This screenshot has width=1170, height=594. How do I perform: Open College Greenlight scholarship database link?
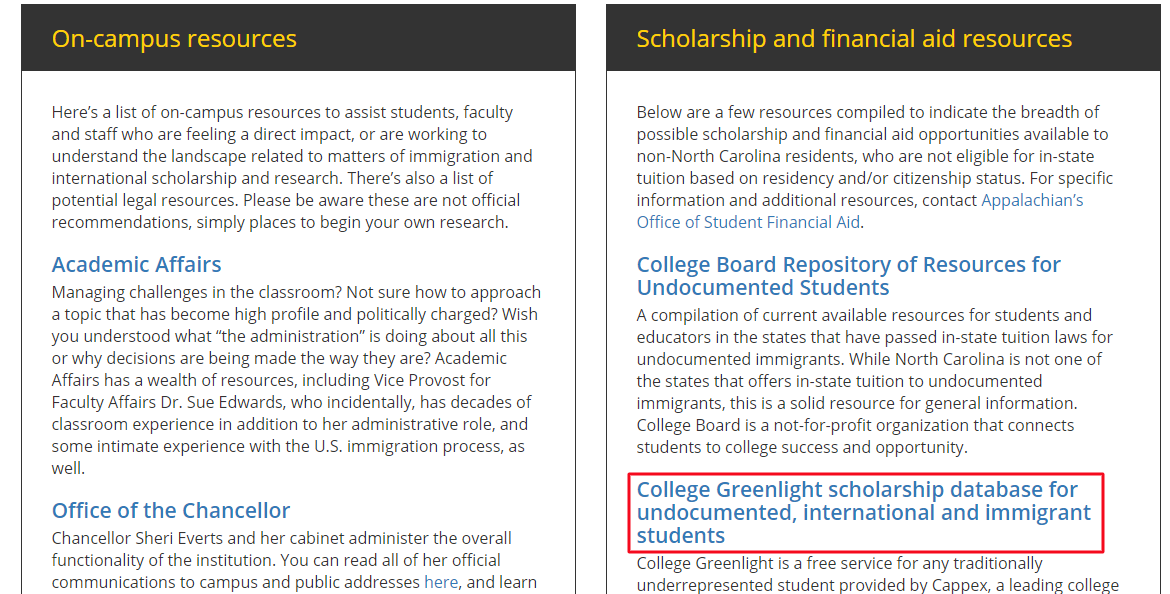pyautogui.click(x=863, y=512)
